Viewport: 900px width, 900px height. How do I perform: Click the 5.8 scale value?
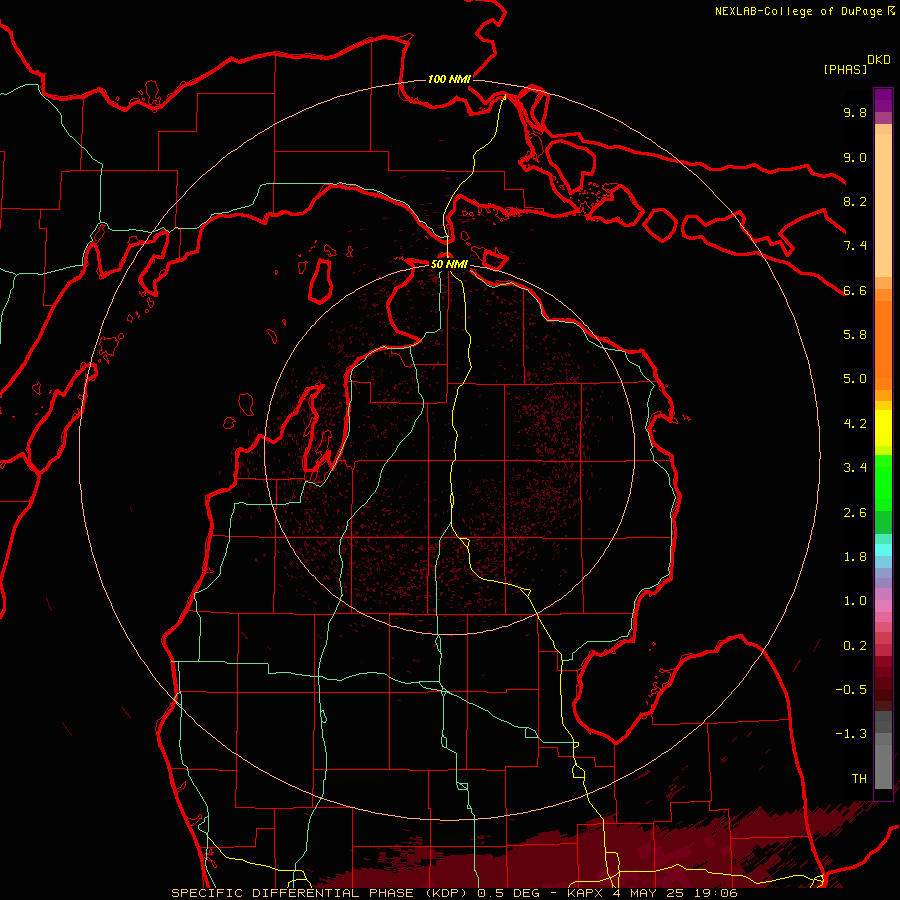point(855,335)
